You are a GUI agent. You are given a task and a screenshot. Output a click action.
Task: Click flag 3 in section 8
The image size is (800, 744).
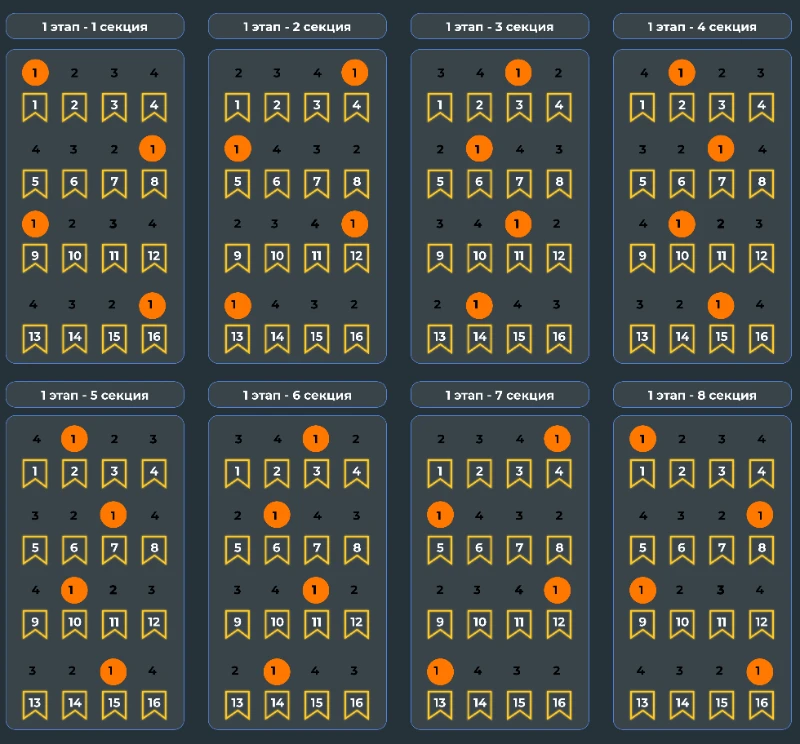pyautogui.click(x=722, y=473)
